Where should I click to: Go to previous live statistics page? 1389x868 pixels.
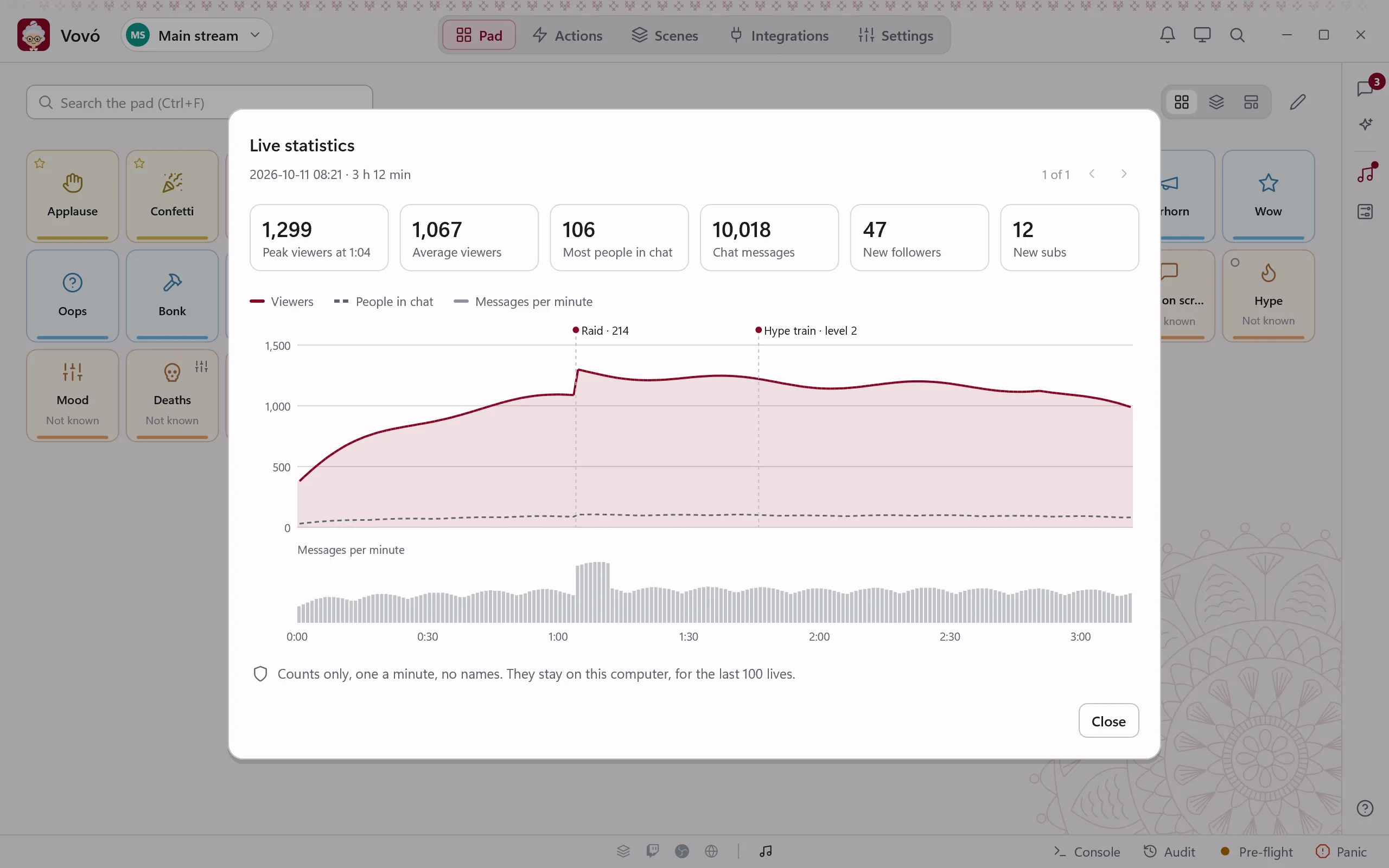1092,174
